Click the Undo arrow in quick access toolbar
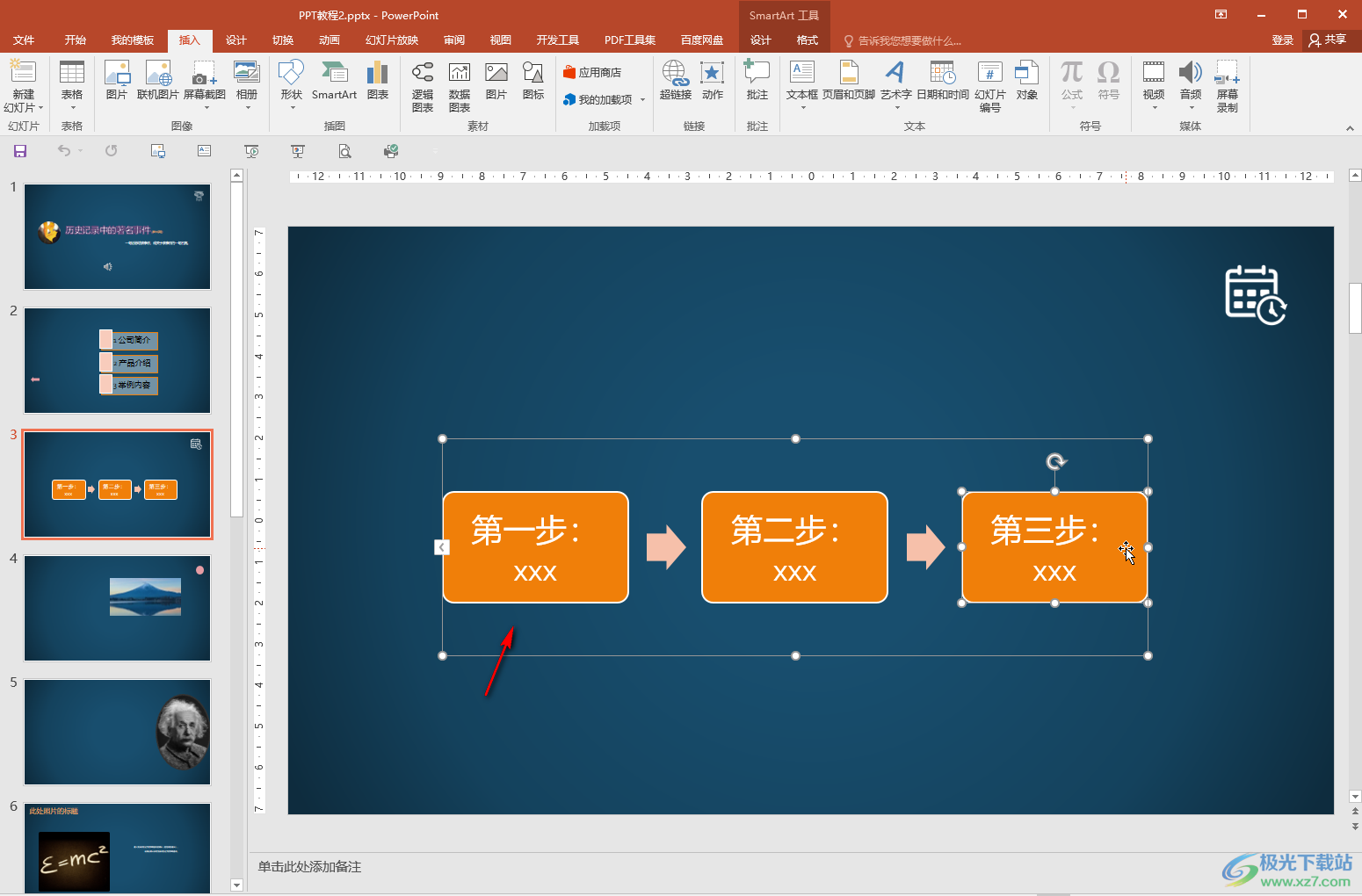The height and width of the screenshot is (896, 1362). pos(63,151)
